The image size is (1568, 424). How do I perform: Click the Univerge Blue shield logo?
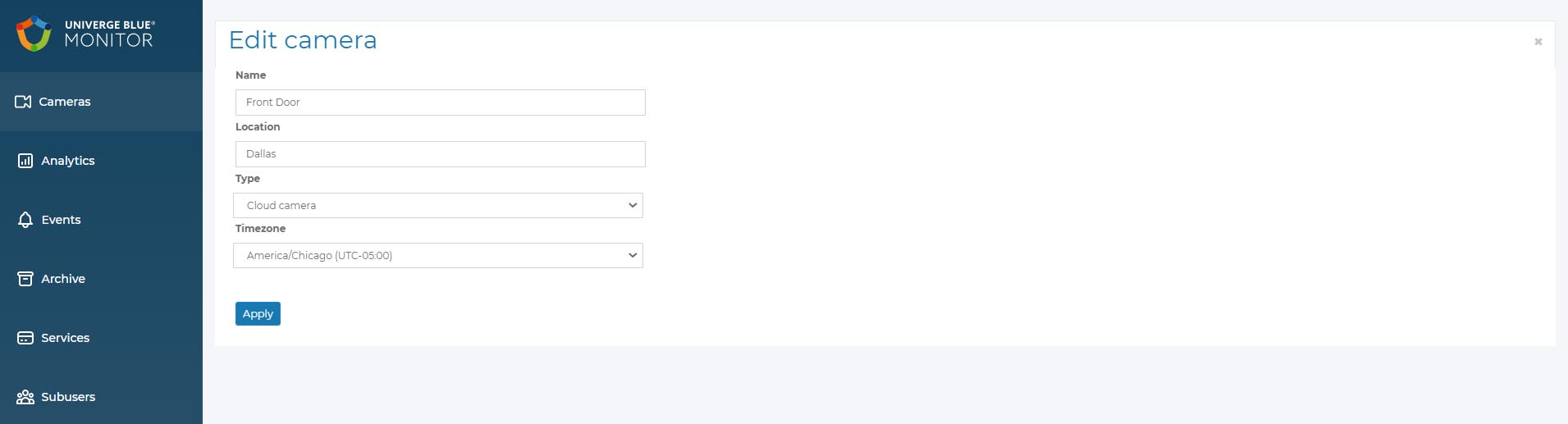point(34,34)
